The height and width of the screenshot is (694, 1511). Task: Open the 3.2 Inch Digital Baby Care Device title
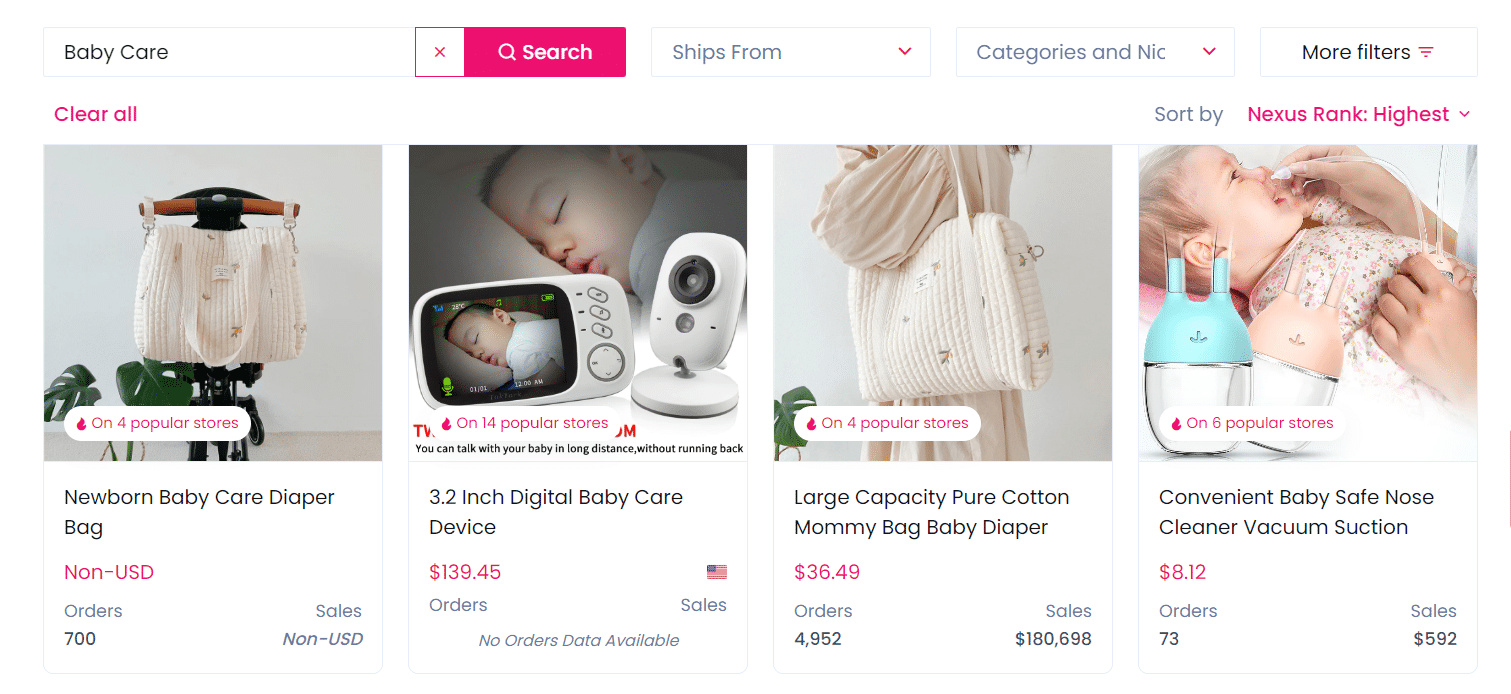click(556, 512)
